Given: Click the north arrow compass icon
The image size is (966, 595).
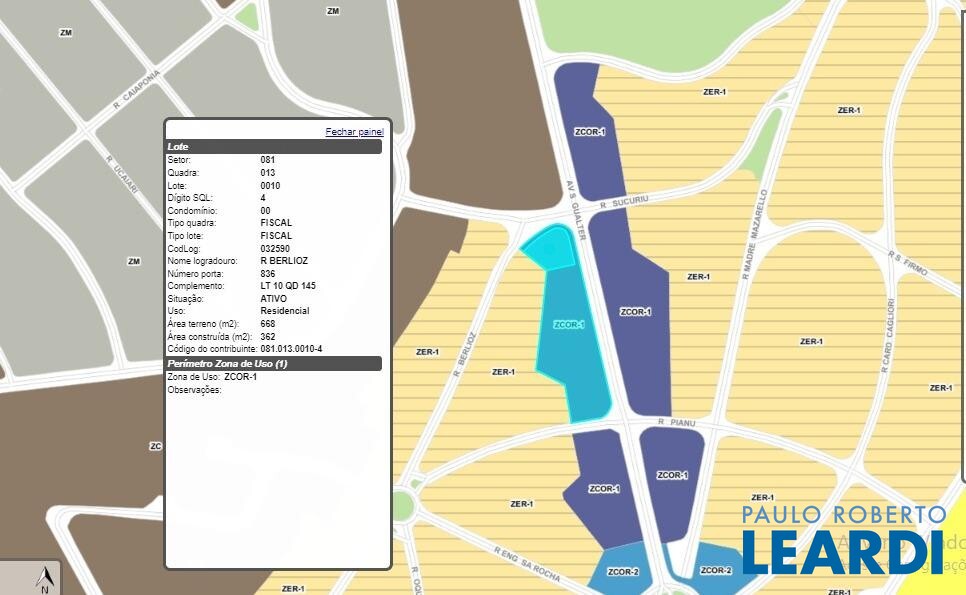Looking at the screenshot, I should [44, 579].
